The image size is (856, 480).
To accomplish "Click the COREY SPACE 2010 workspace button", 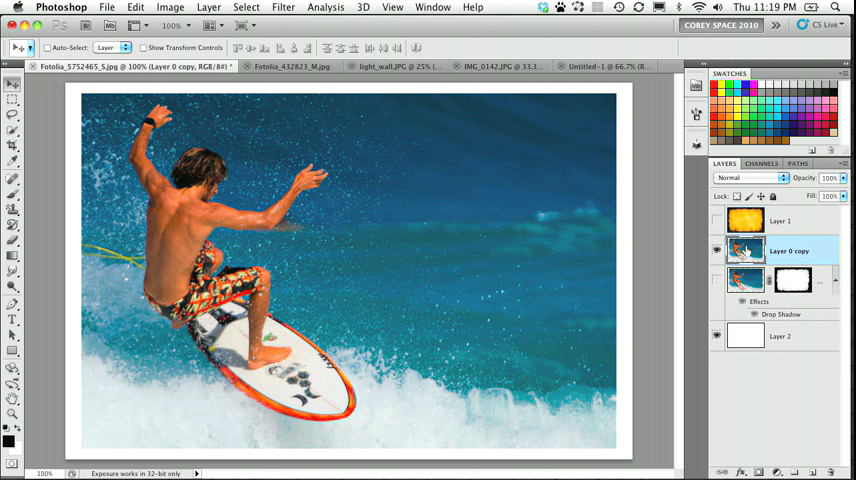I will (x=721, y=25).
